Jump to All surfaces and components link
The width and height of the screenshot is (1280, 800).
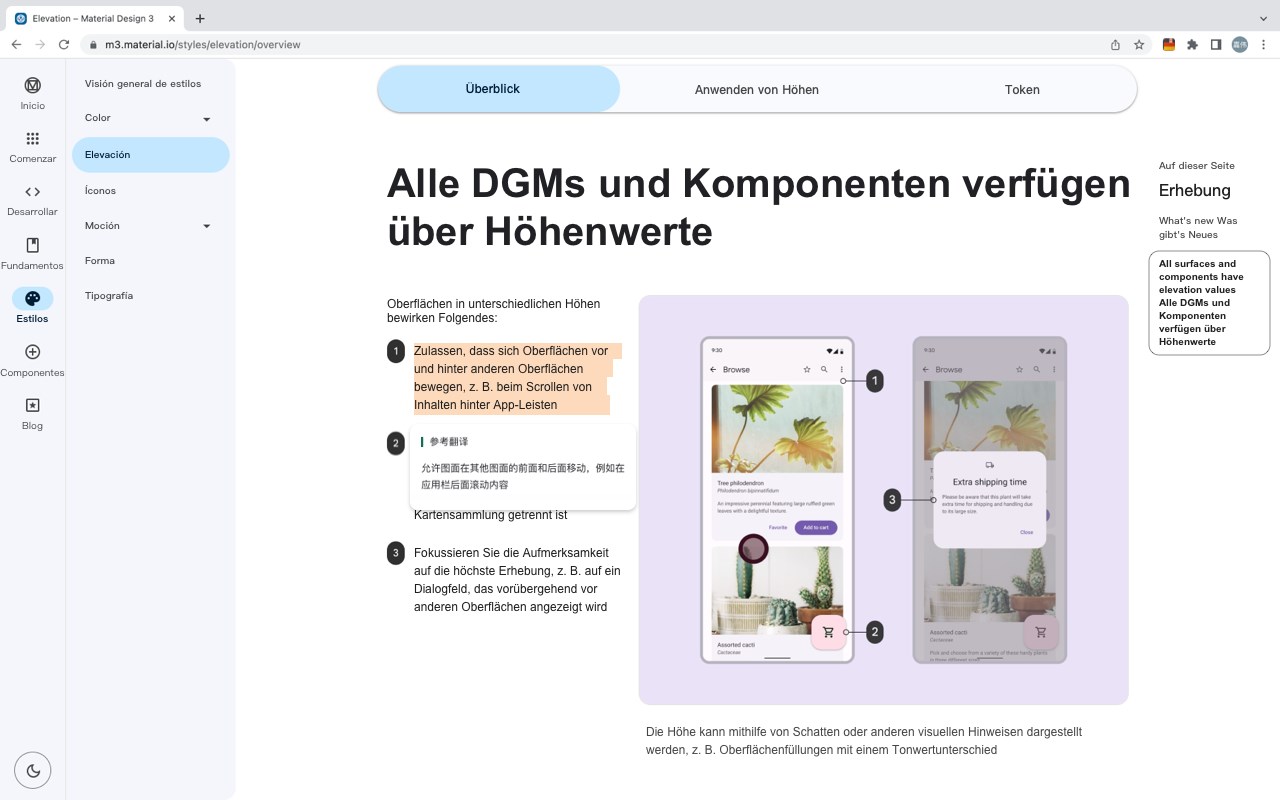coord(1209,303)
